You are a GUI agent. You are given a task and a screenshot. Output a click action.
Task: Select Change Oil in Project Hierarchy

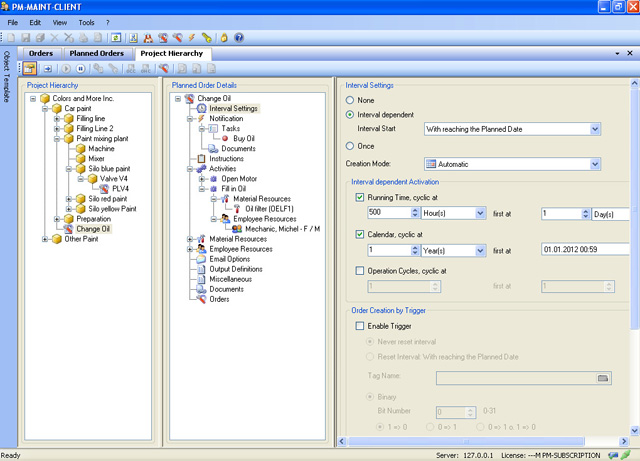[x=93, y=229]
